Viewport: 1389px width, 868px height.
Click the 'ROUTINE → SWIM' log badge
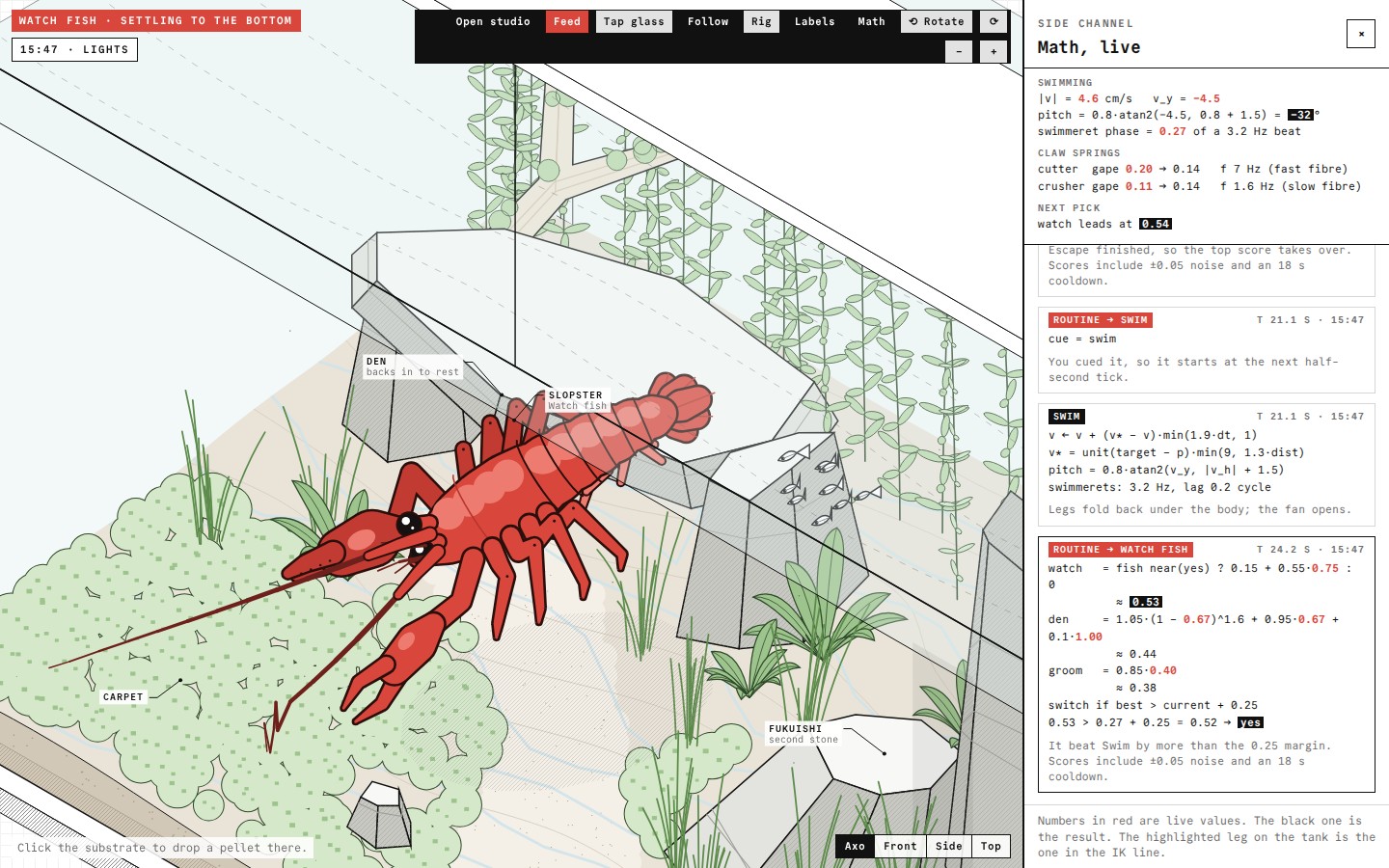[1100, 320]
